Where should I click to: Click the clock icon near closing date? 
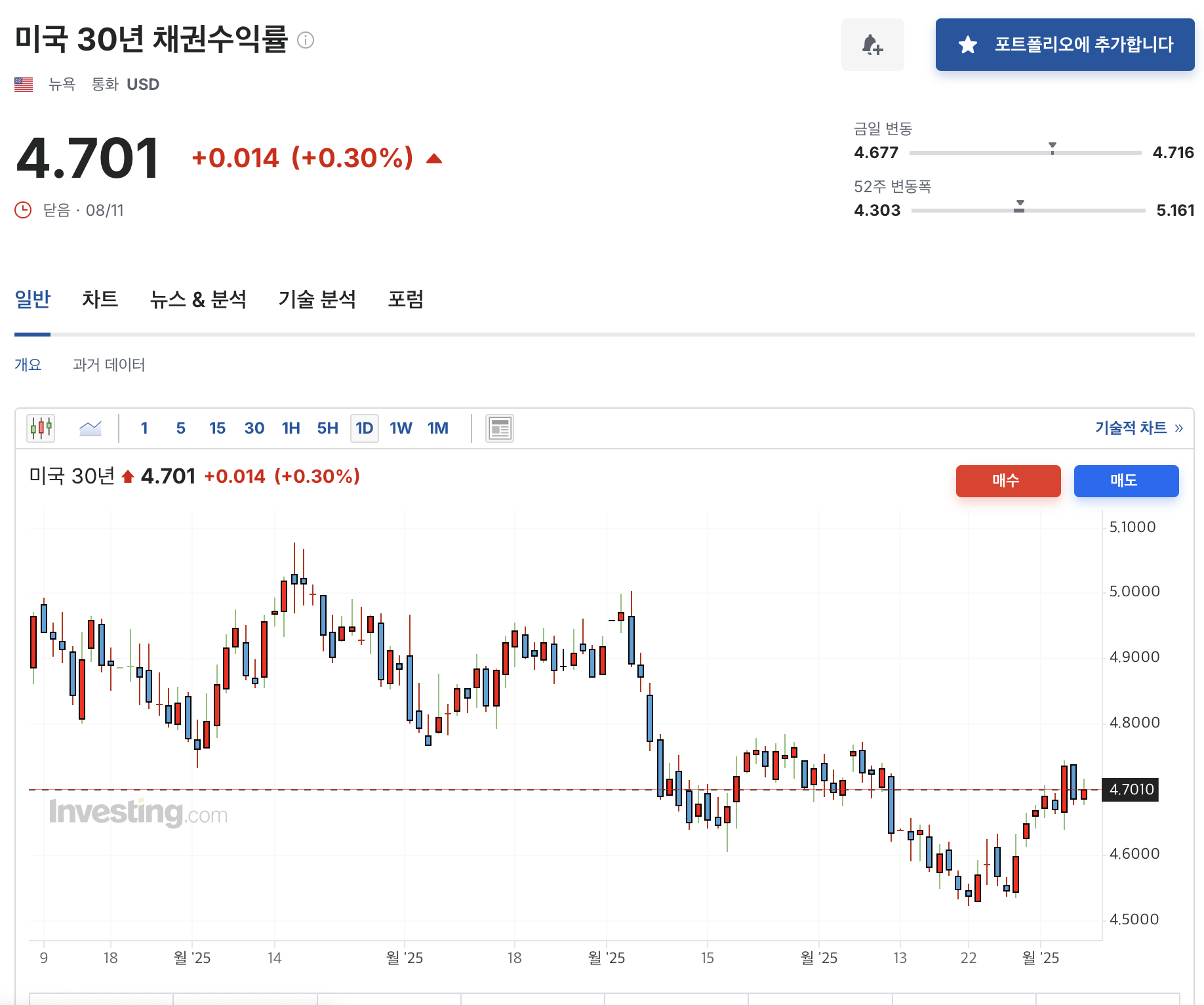(23, 210)
